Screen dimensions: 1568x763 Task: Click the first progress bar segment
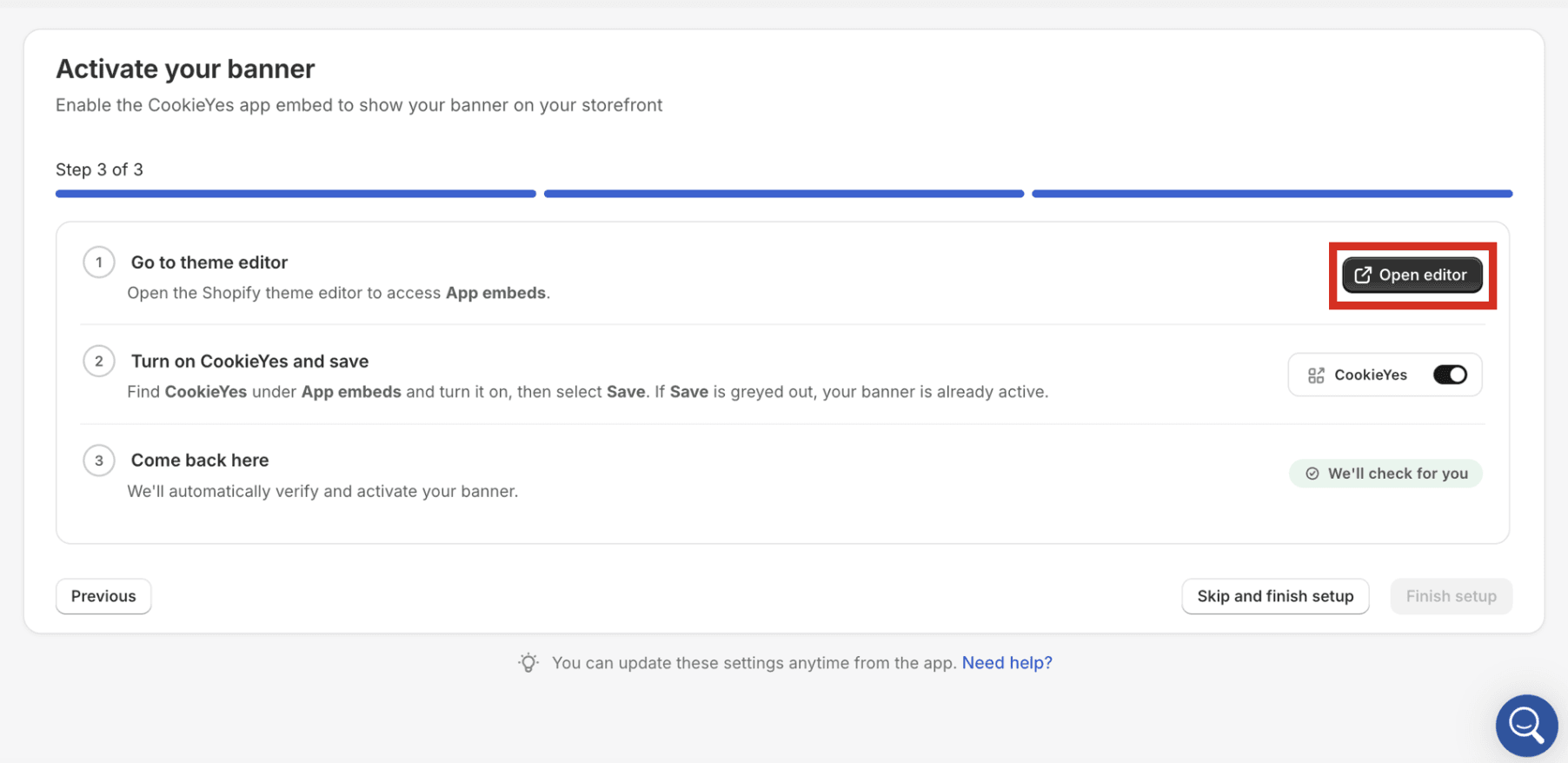[296, 194]
